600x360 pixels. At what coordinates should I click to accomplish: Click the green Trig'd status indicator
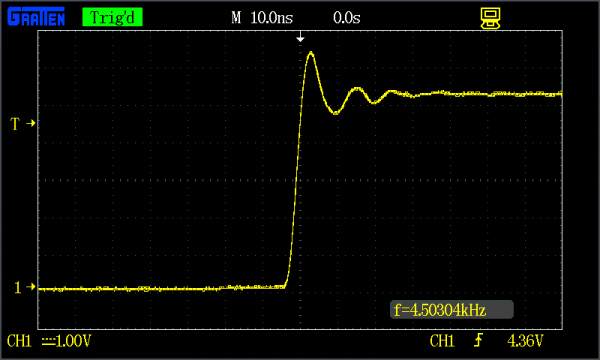point(112,17)
